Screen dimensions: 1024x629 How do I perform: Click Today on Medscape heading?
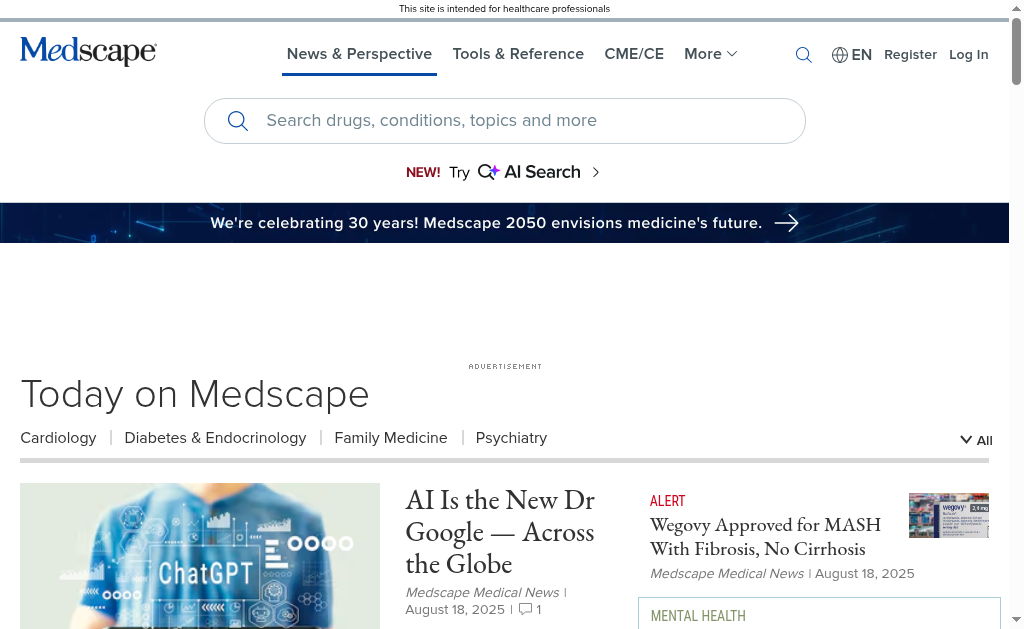point(195,395)
